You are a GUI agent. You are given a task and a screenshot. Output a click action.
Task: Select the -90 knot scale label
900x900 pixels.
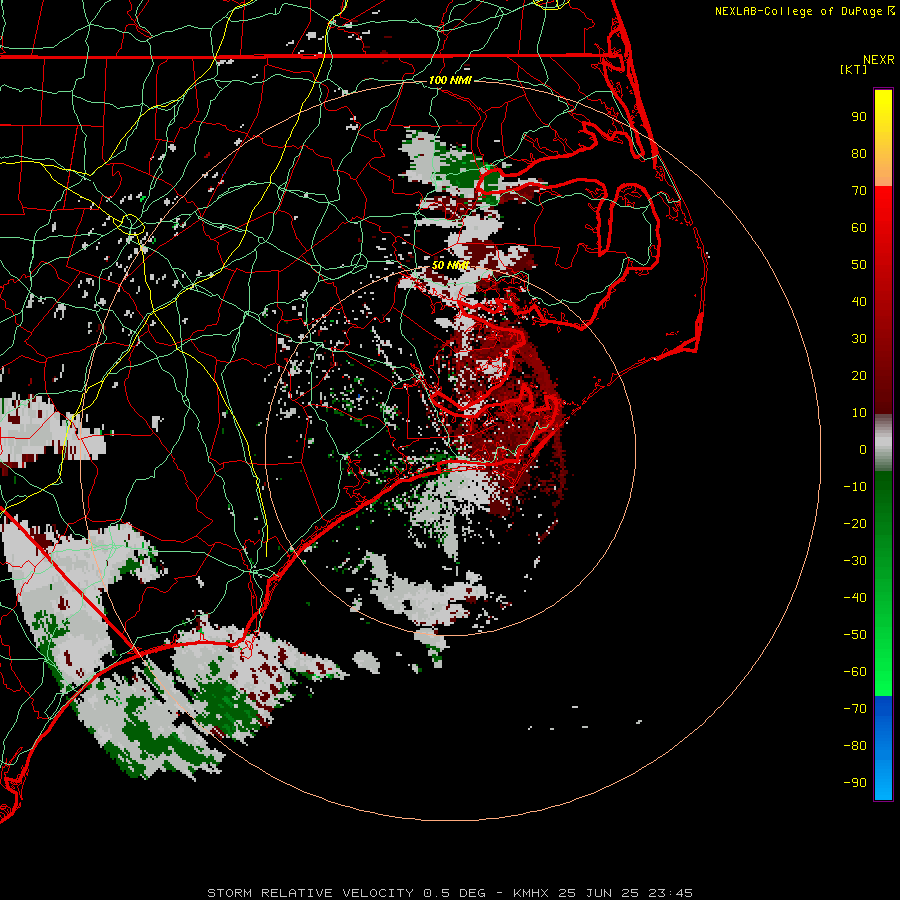855,782
